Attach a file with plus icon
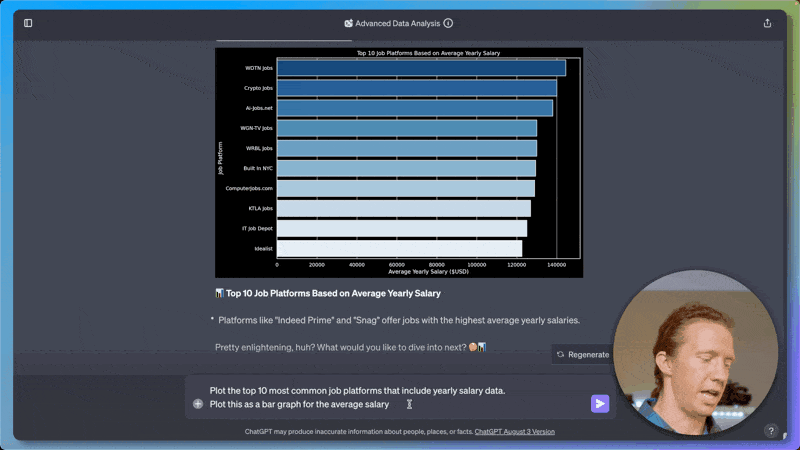 (x=198, y=404)
